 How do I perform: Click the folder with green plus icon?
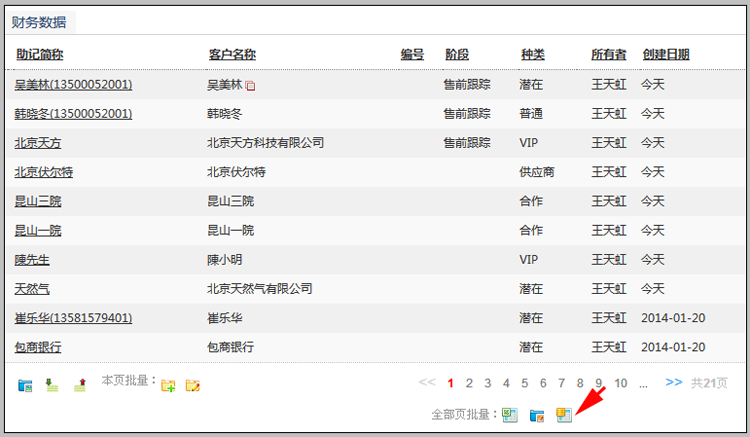(x=168, y=385)
